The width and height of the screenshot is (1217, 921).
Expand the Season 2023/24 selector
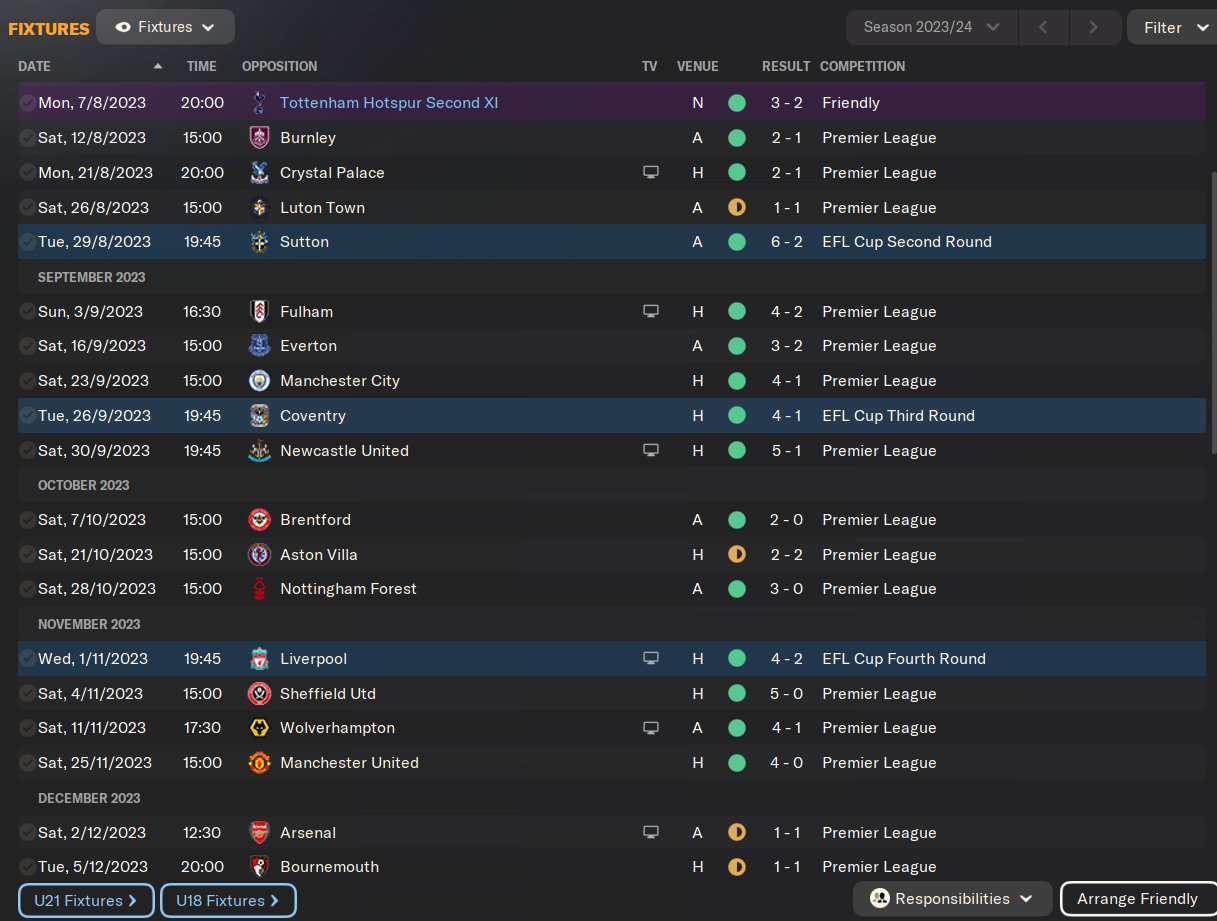pos(931,27)
